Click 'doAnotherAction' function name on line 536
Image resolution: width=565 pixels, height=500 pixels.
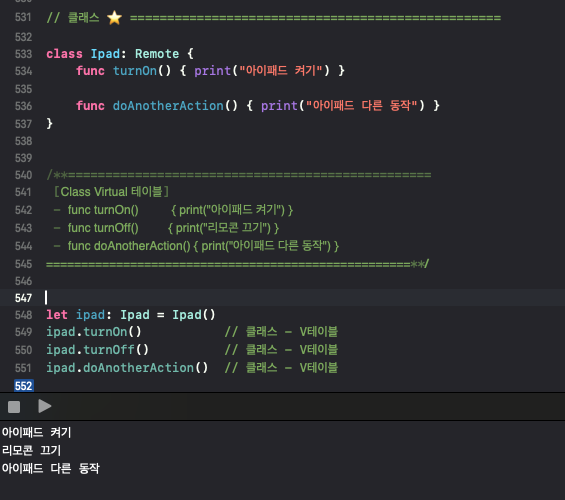pos(168,106)
